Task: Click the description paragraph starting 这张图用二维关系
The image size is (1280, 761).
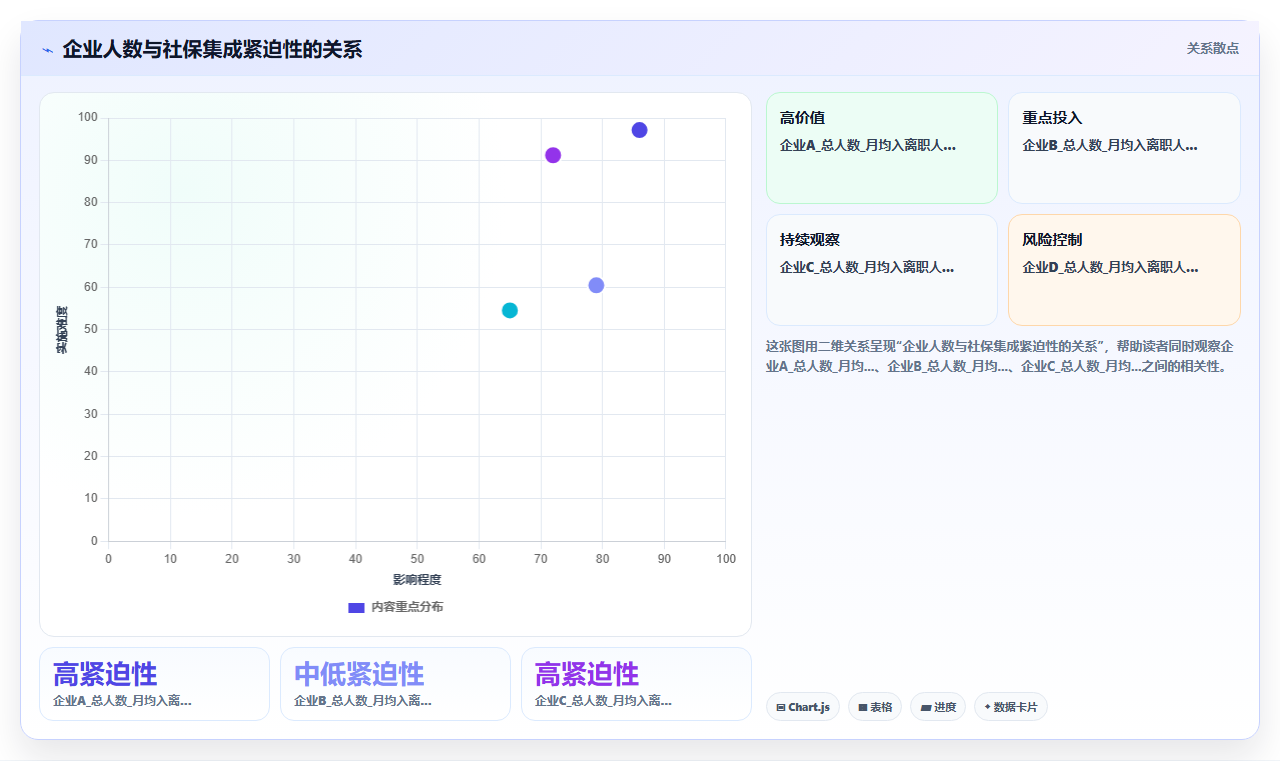Action: (x=1002, y=356)
